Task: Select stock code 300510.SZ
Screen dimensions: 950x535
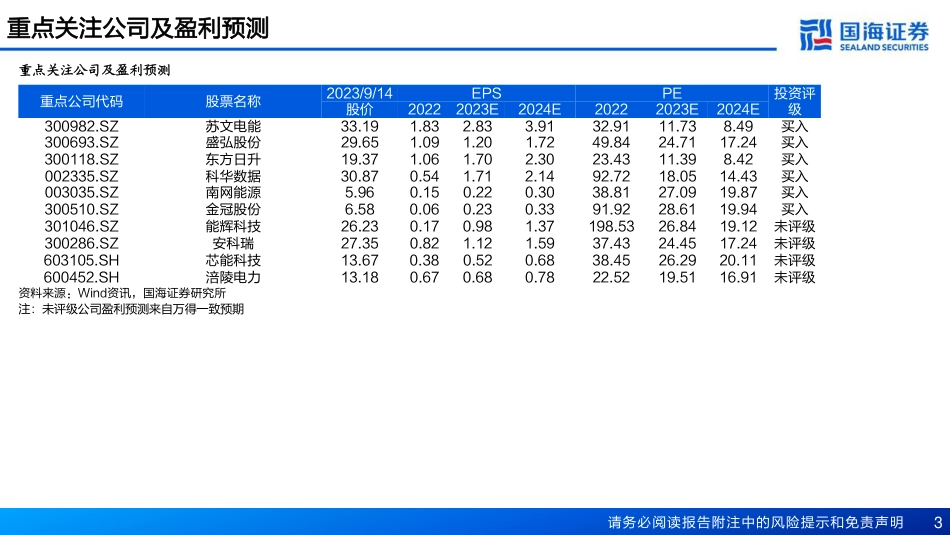Action: [81, 210]
